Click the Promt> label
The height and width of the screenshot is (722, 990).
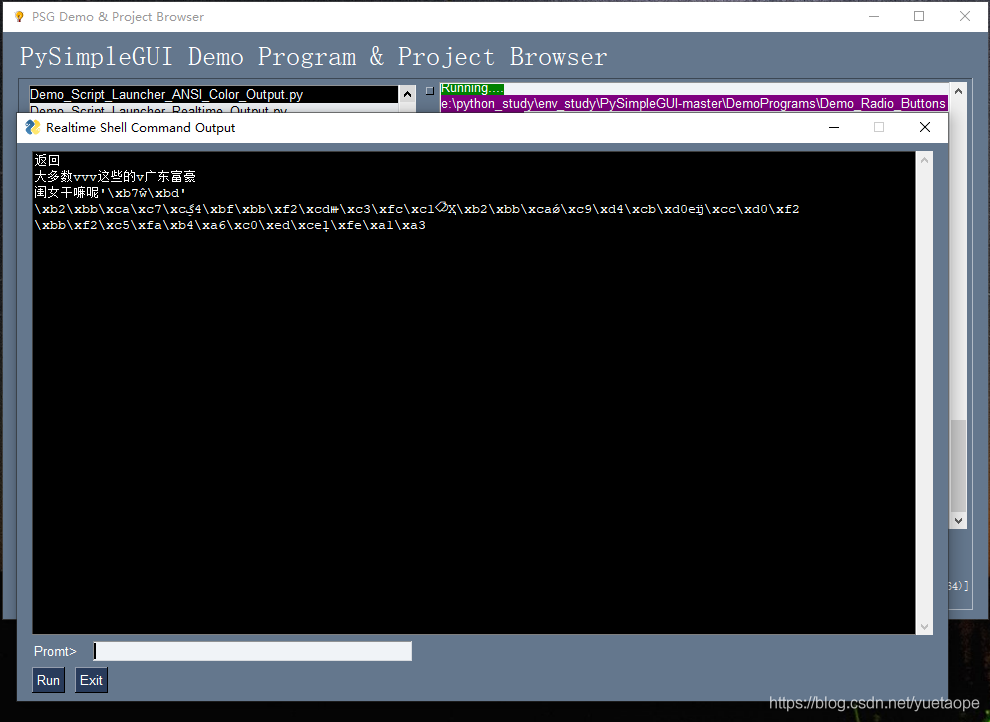tap(55, 651)
